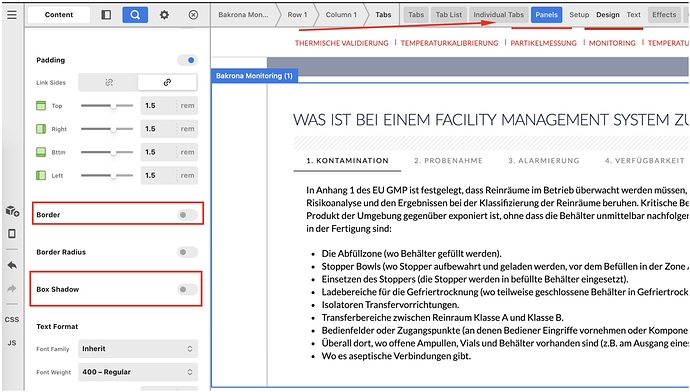Click the Bttm padding rem unit

(x=187, y=152)
